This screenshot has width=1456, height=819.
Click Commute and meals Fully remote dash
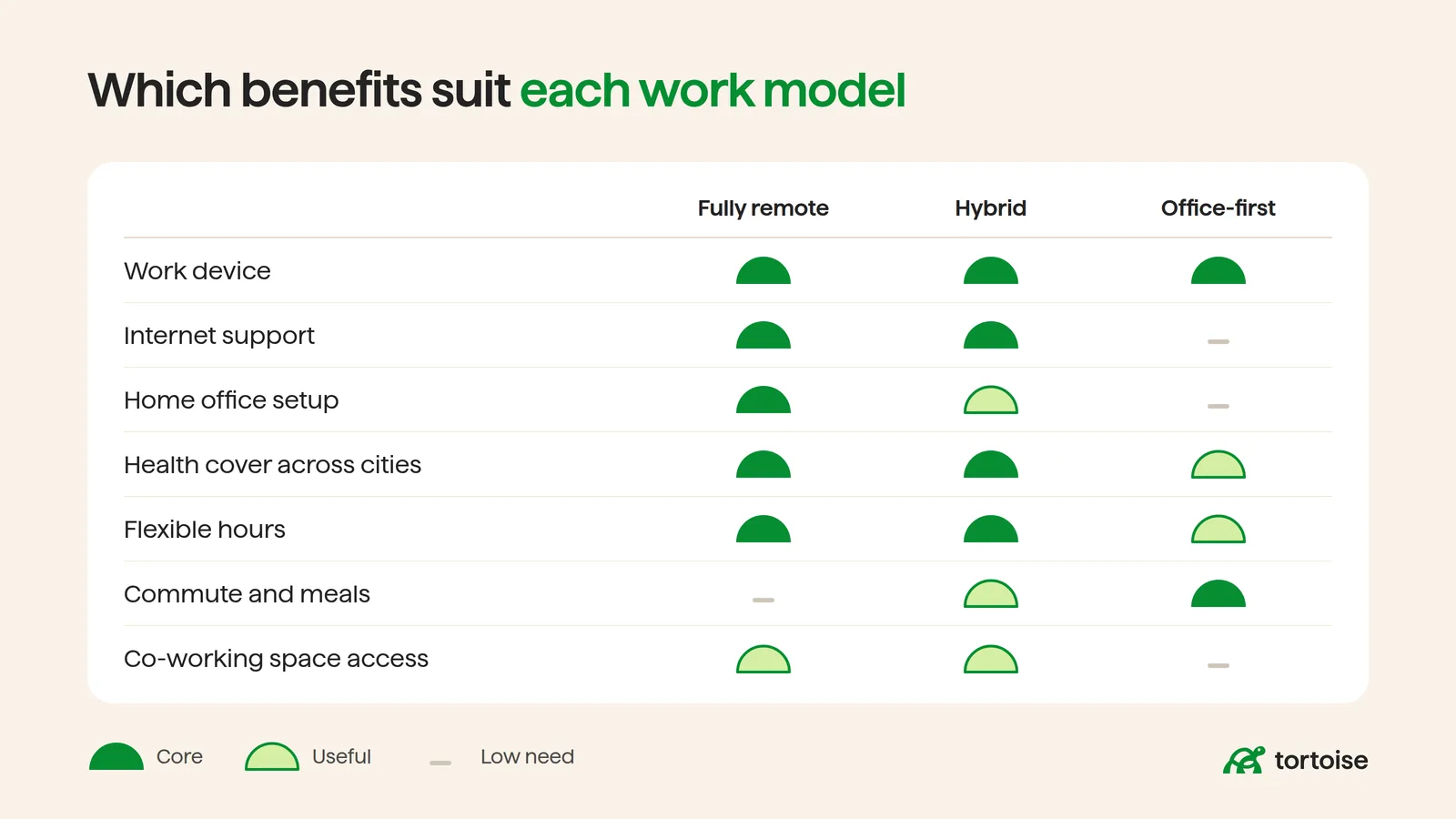[763, 600]
